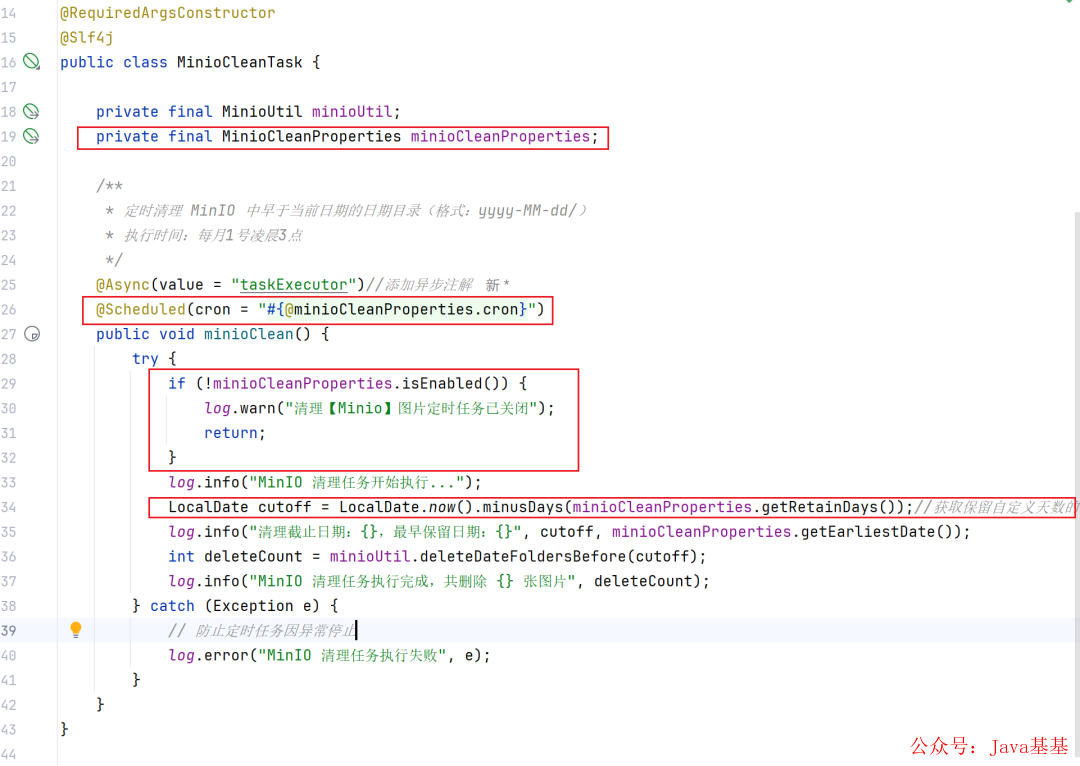Click the @RequiredArgsConstructor annotation

[167, 12]
